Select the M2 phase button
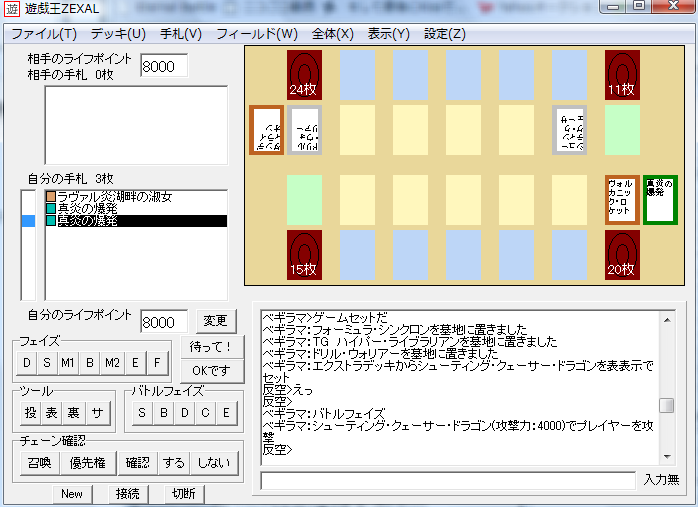 click(x=112, y=363)
